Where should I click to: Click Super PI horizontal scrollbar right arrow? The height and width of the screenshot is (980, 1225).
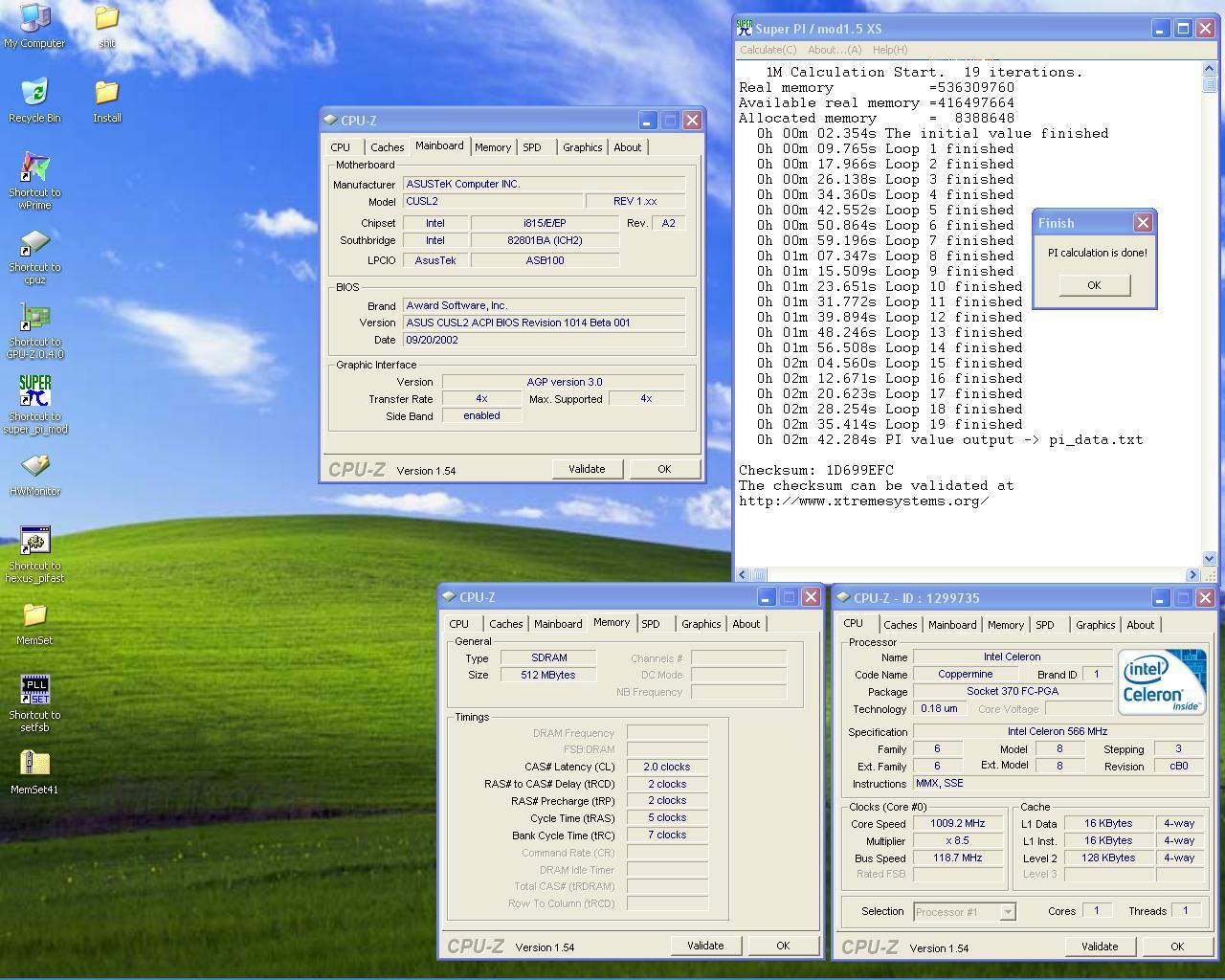point(1192,574)
